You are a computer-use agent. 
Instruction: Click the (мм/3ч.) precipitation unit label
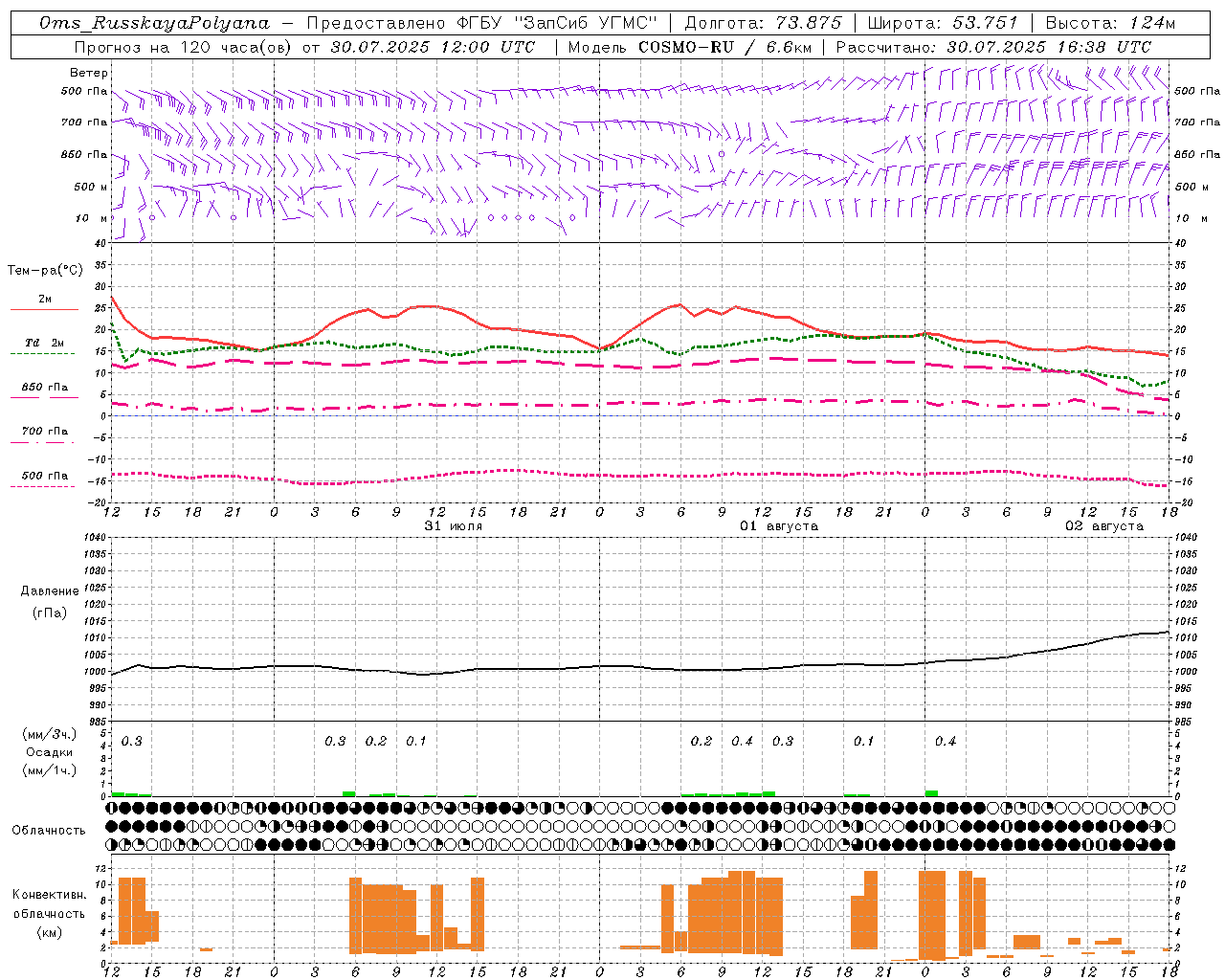[x=50, y=734]
